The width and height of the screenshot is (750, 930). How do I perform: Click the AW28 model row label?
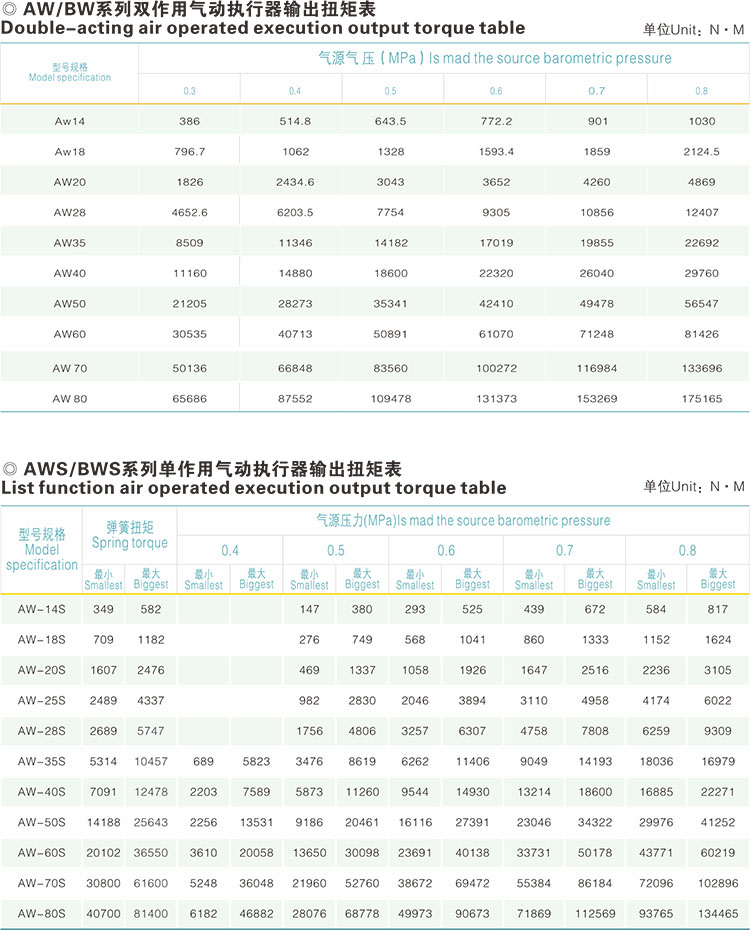[x=69, y=212]
